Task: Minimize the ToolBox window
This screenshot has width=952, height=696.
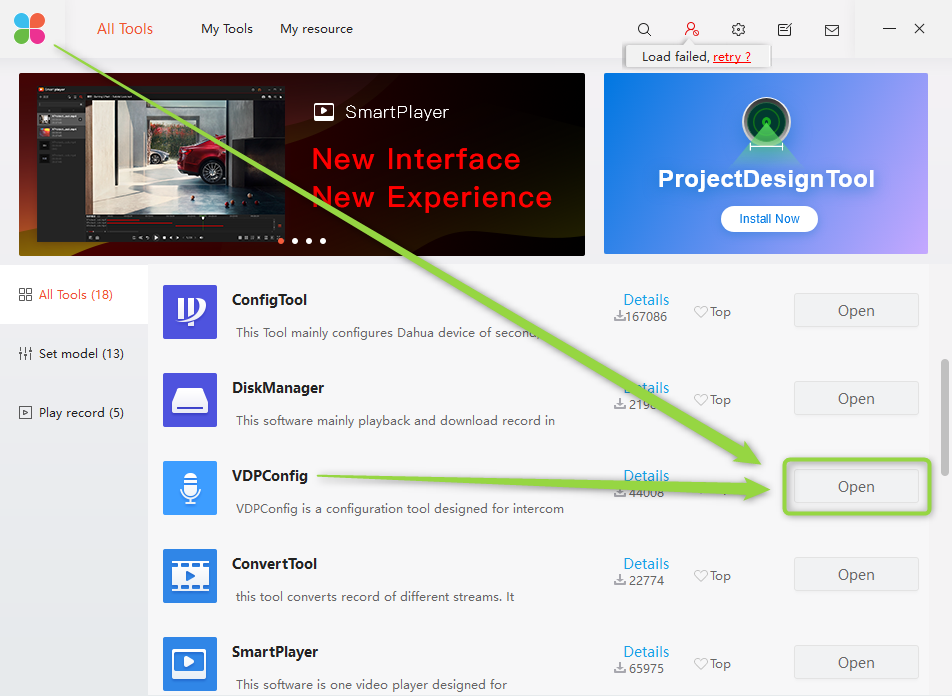Action: 889,29
